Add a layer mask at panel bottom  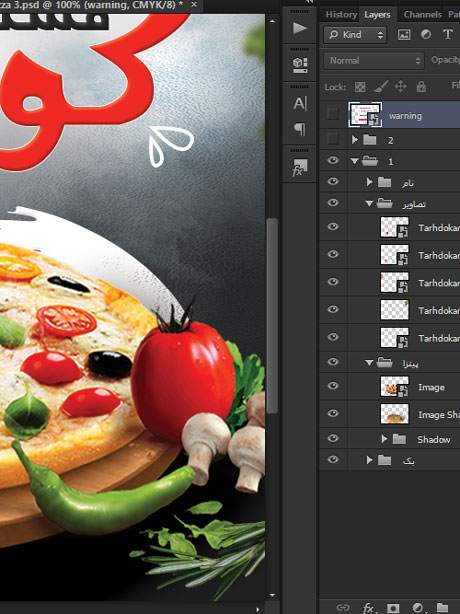(393, 607)
